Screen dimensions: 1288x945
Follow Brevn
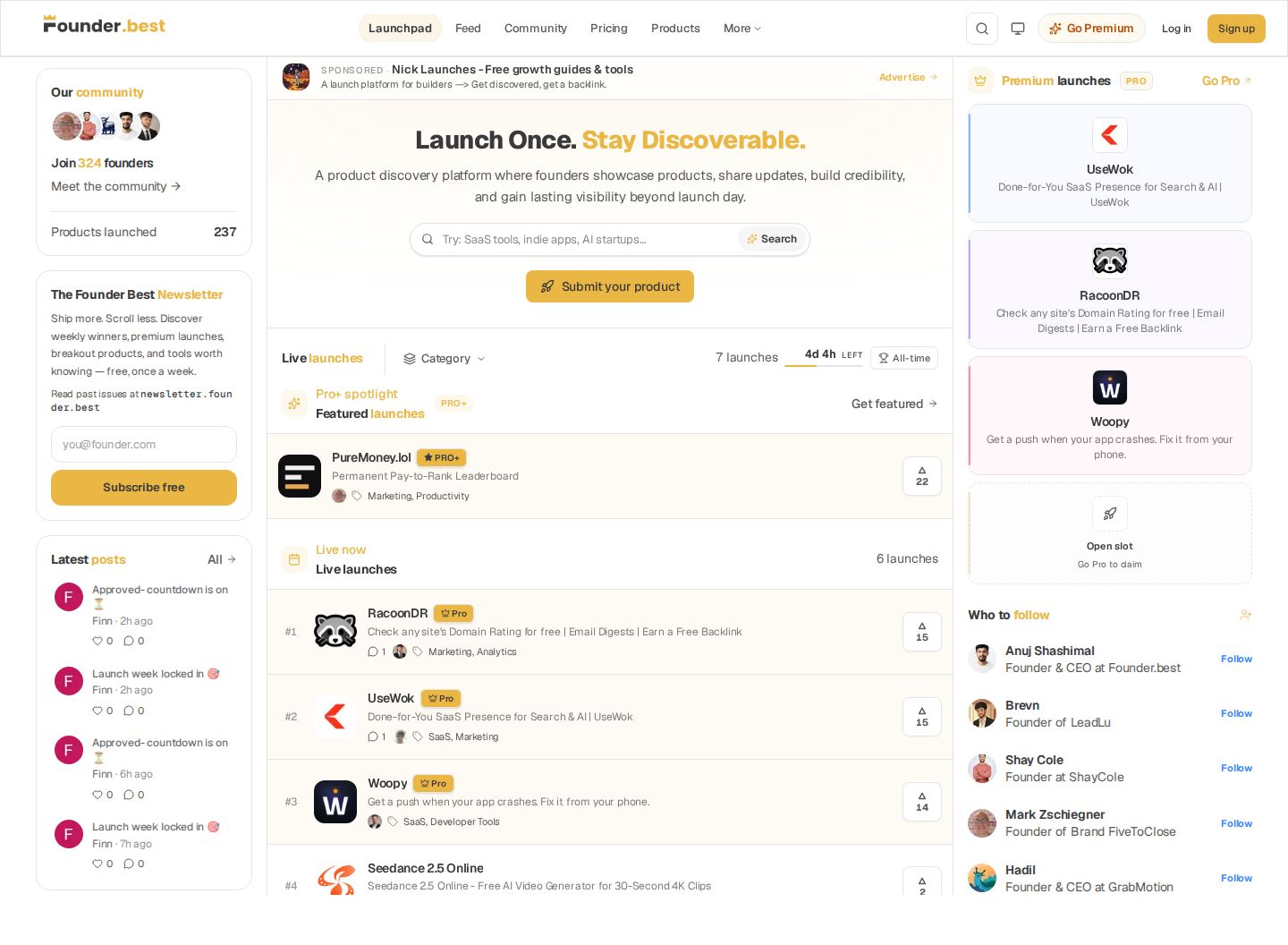click(1236, 713)
